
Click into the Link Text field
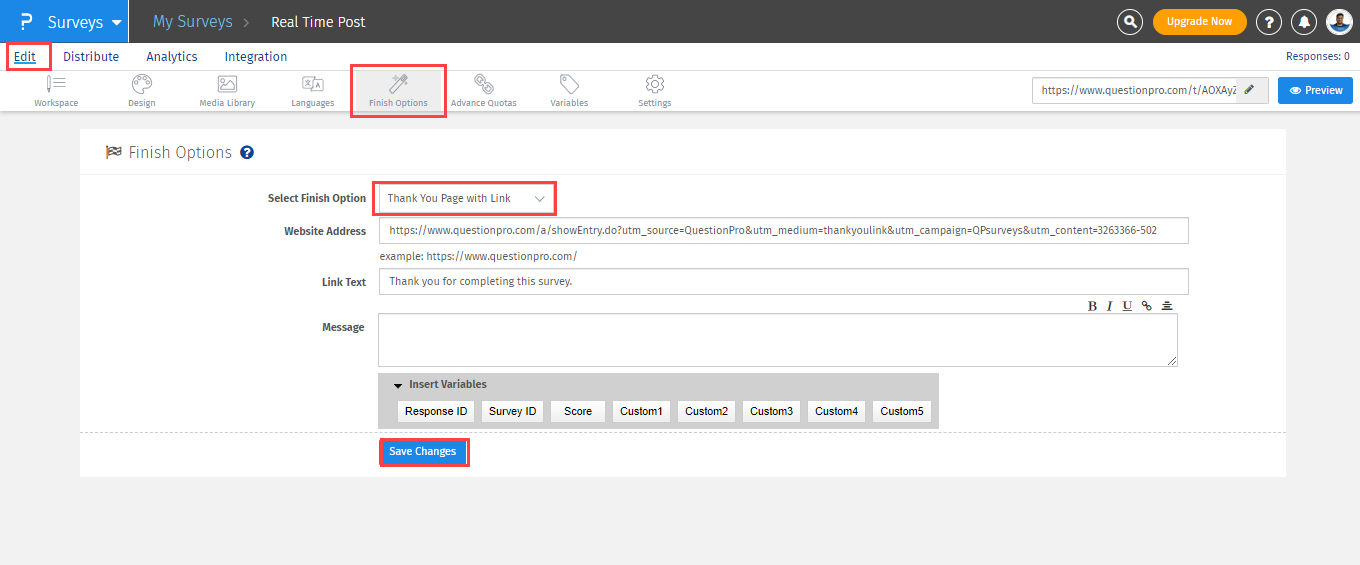pyautogui.click(x=783, y=282)
